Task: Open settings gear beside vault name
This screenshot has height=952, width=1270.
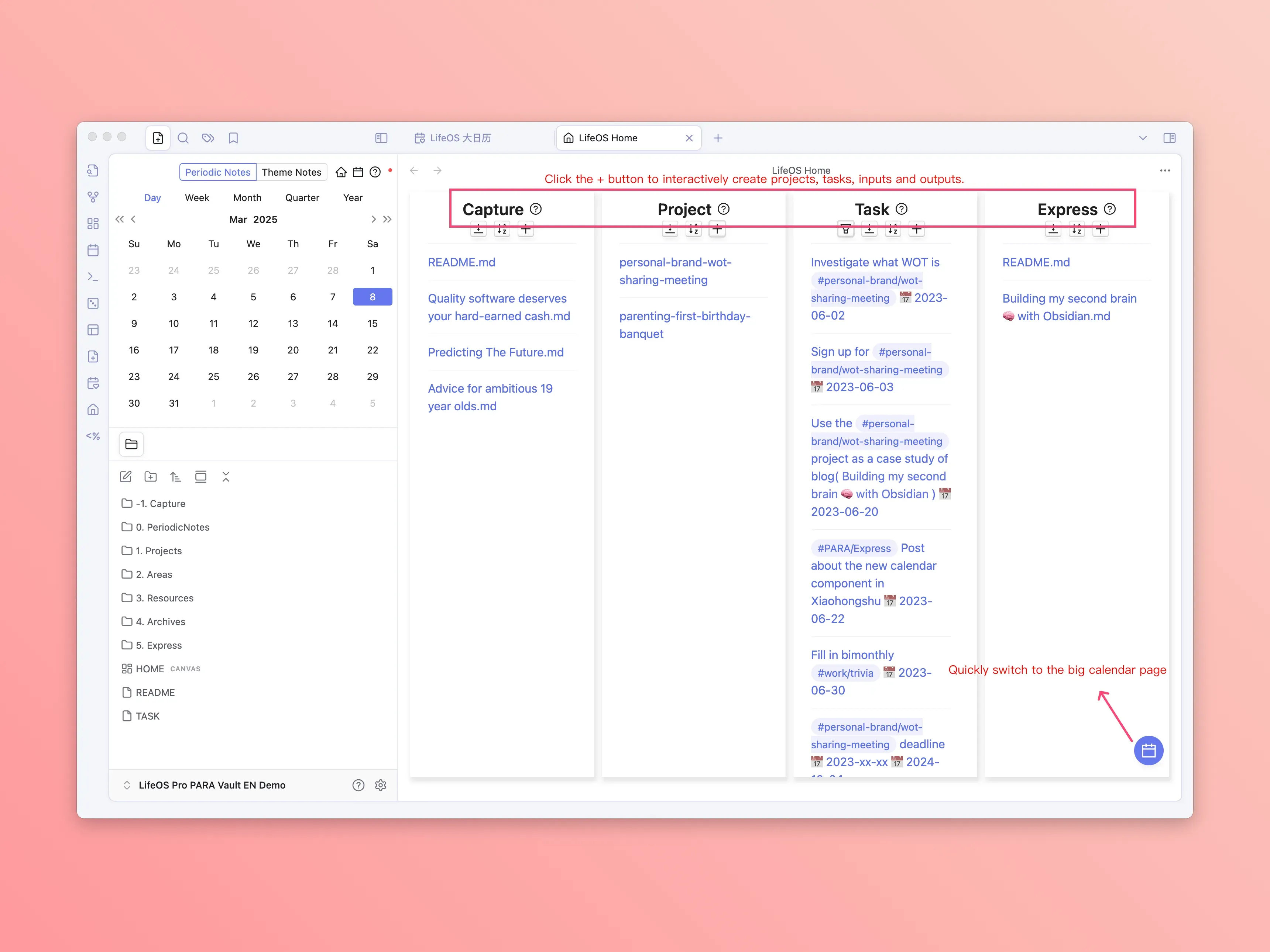Action: click(380, 785)
